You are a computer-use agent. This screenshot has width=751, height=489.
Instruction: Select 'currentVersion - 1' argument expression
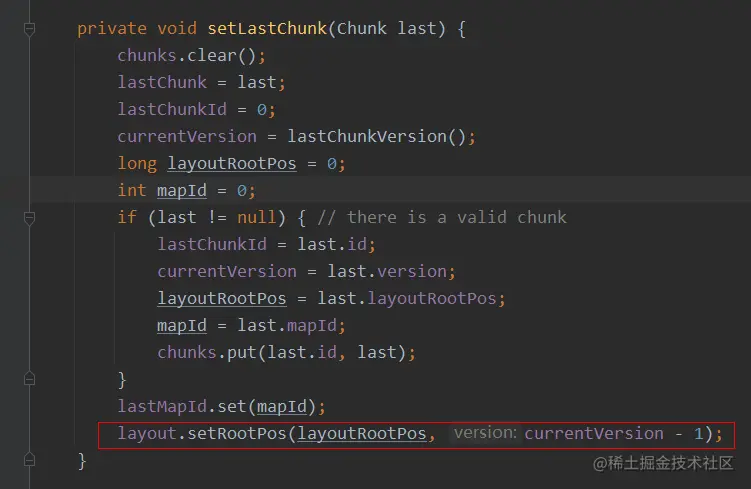614,433
